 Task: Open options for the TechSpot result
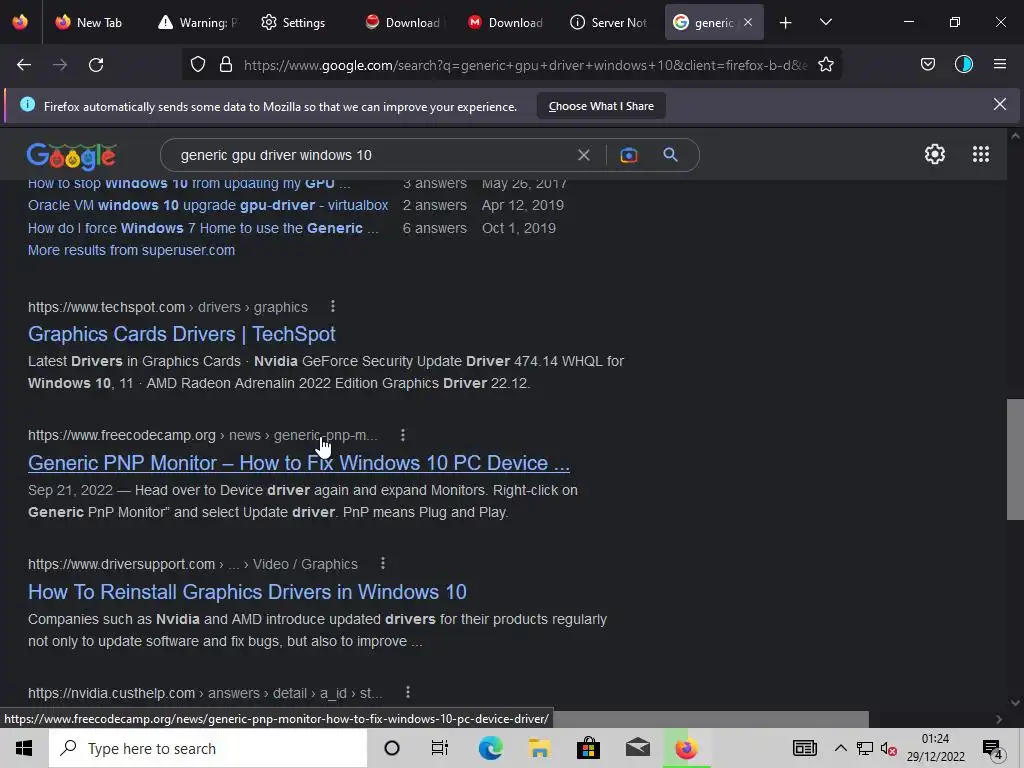click(332, 306)
